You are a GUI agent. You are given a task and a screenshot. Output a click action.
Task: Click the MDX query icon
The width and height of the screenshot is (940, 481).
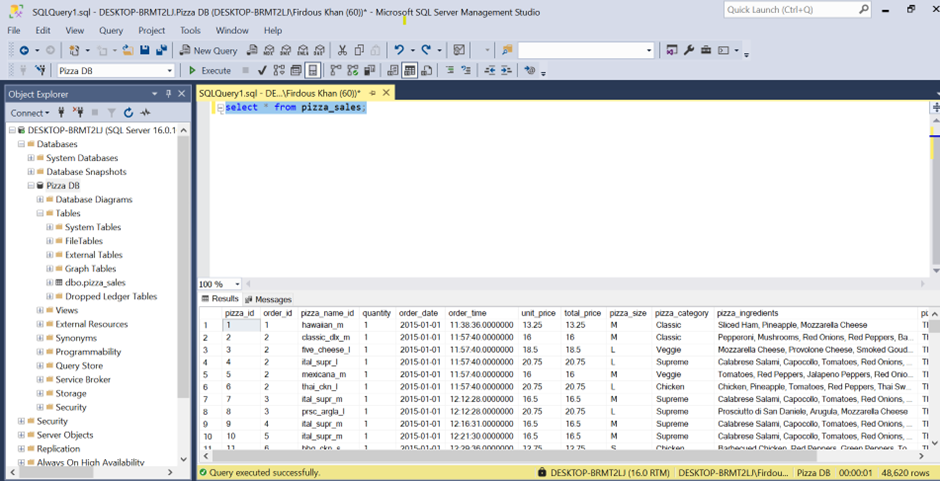click(x=269, y=50)
